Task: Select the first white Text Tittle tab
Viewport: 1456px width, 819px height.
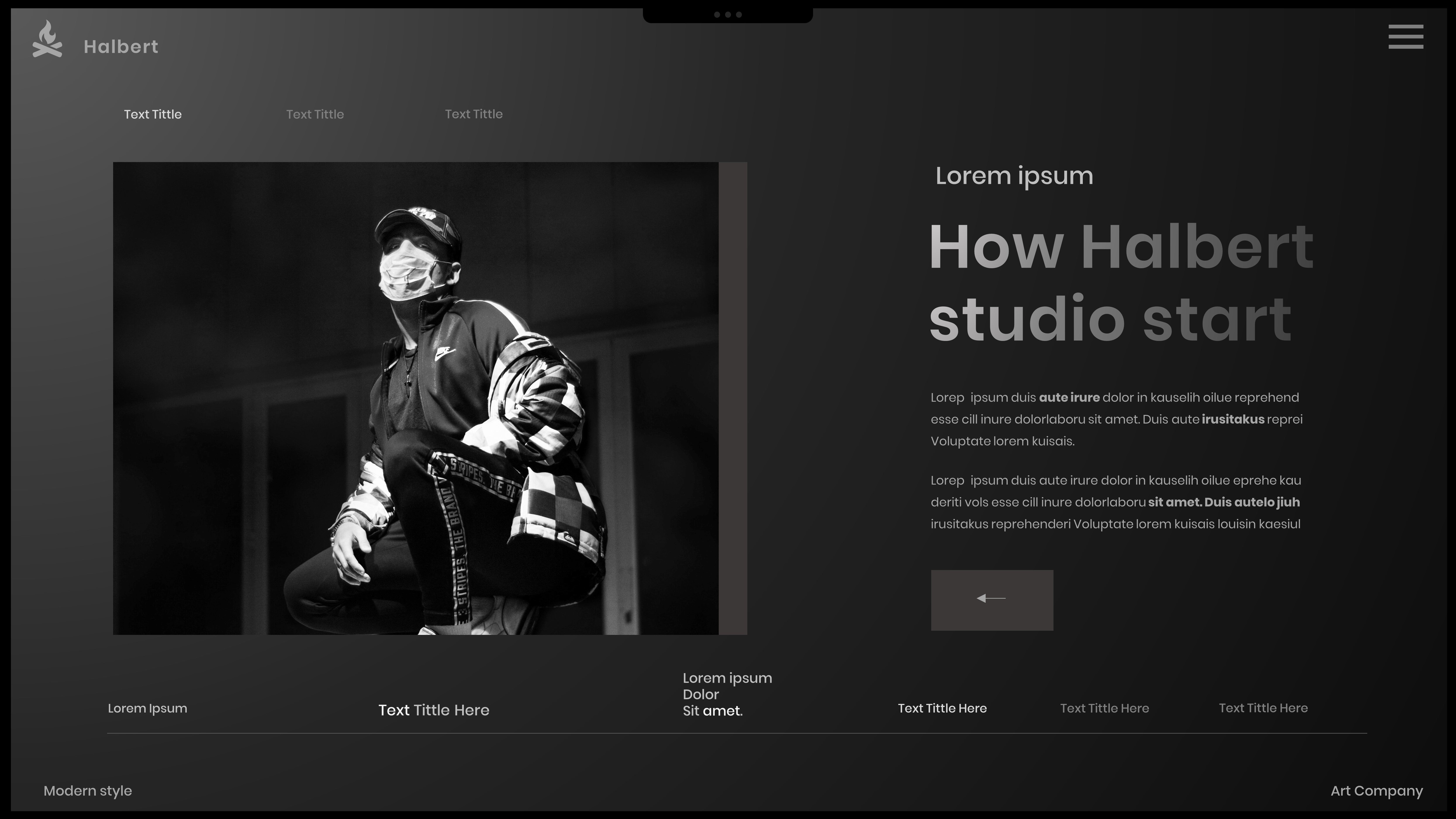Action: click(x=153, y=114)
